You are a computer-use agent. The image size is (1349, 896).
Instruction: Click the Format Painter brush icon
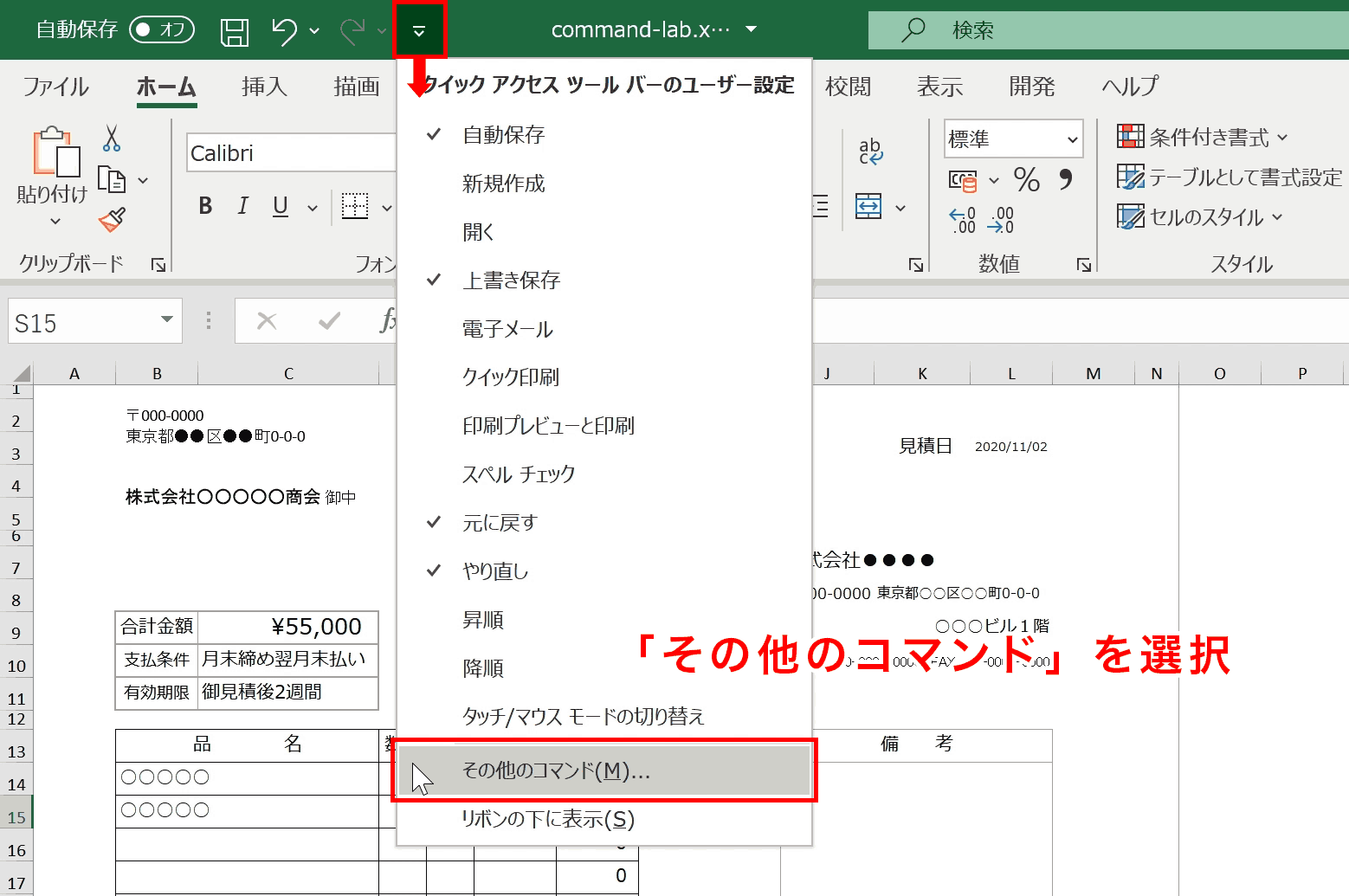point(112,220)
